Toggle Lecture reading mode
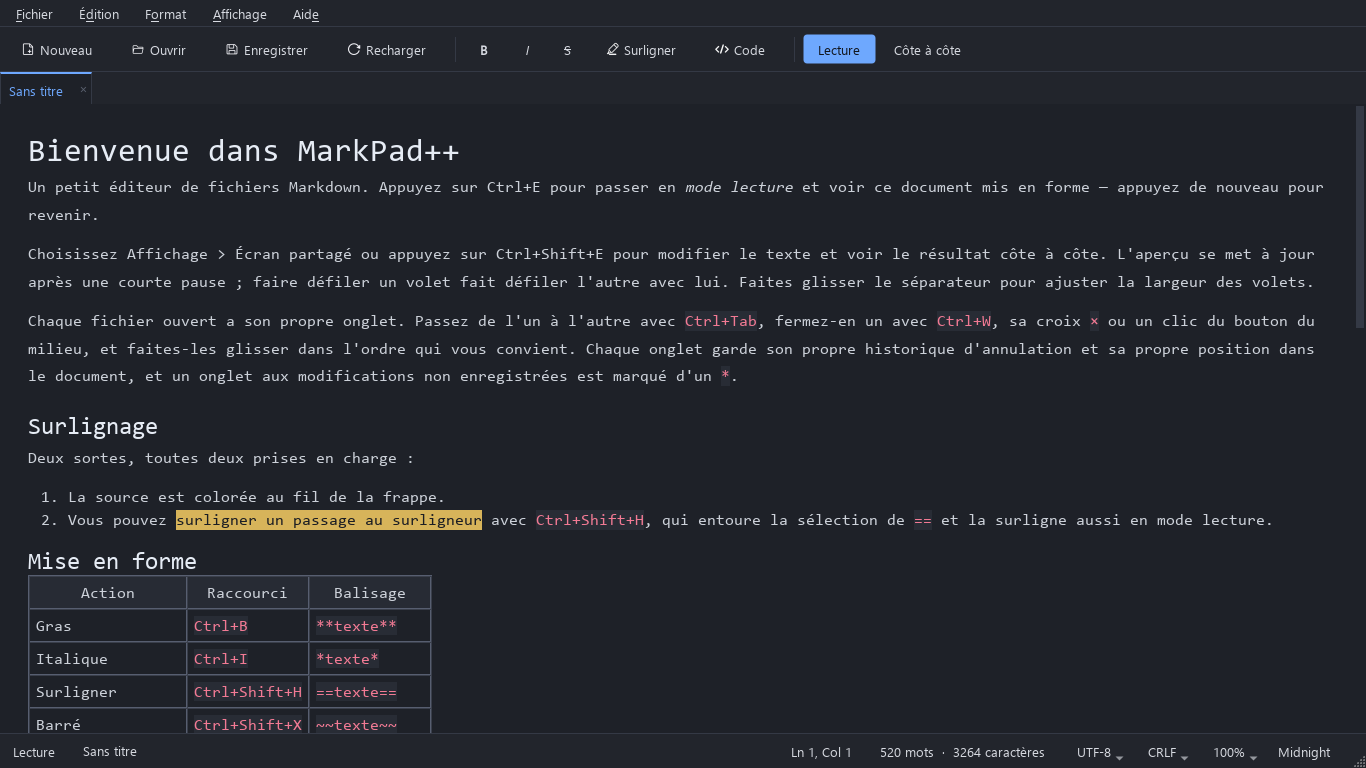Viewport: 1366px width, 768px height. [x=839, y=50]
